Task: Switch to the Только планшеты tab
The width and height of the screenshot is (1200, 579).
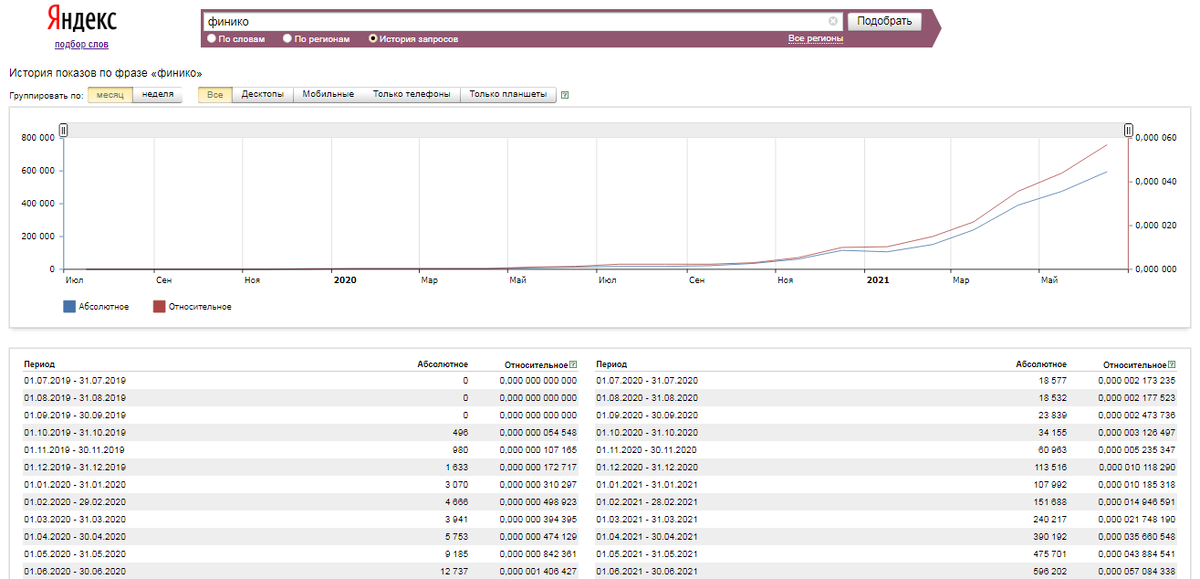Action: tap(508, 95)
